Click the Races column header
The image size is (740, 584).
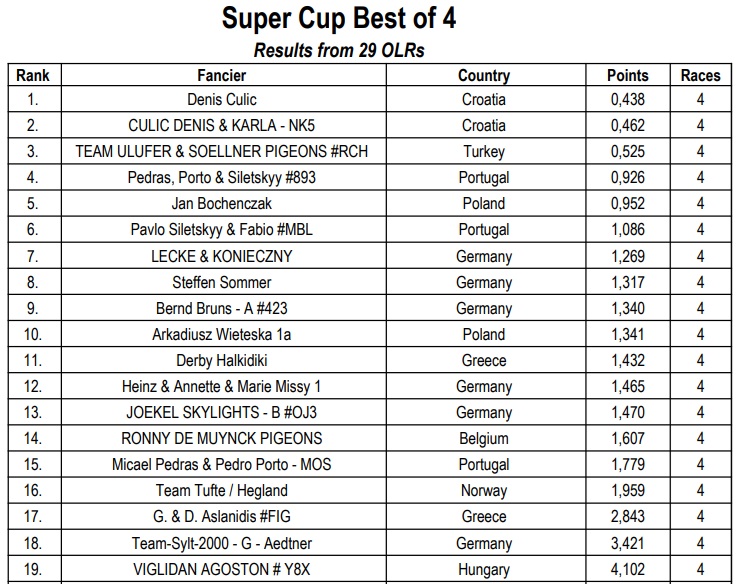point(700,75)
